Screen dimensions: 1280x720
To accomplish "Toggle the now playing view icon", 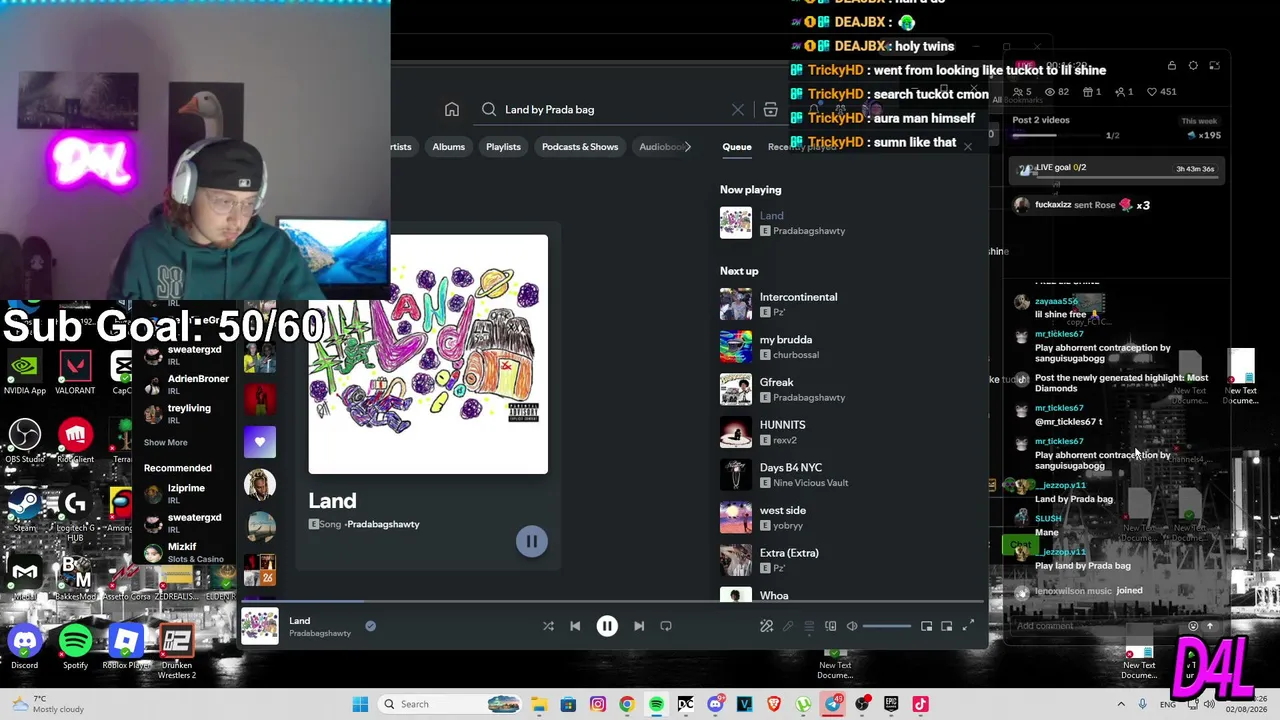I will pos(947,626).
